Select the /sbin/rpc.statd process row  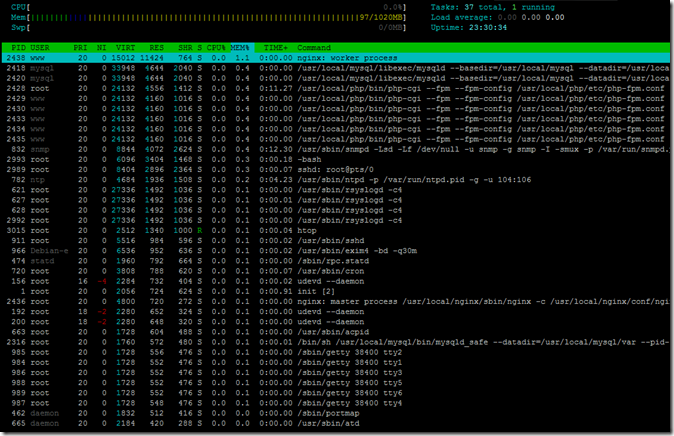pyautogui.click(x=336, y=261)
